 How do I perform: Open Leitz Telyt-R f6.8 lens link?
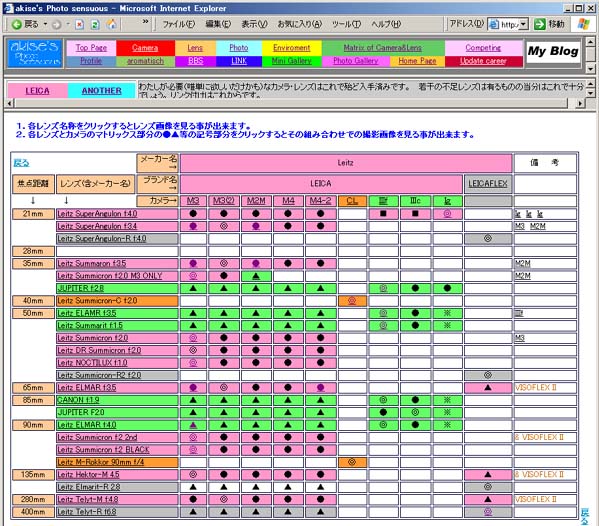[87, 511]
